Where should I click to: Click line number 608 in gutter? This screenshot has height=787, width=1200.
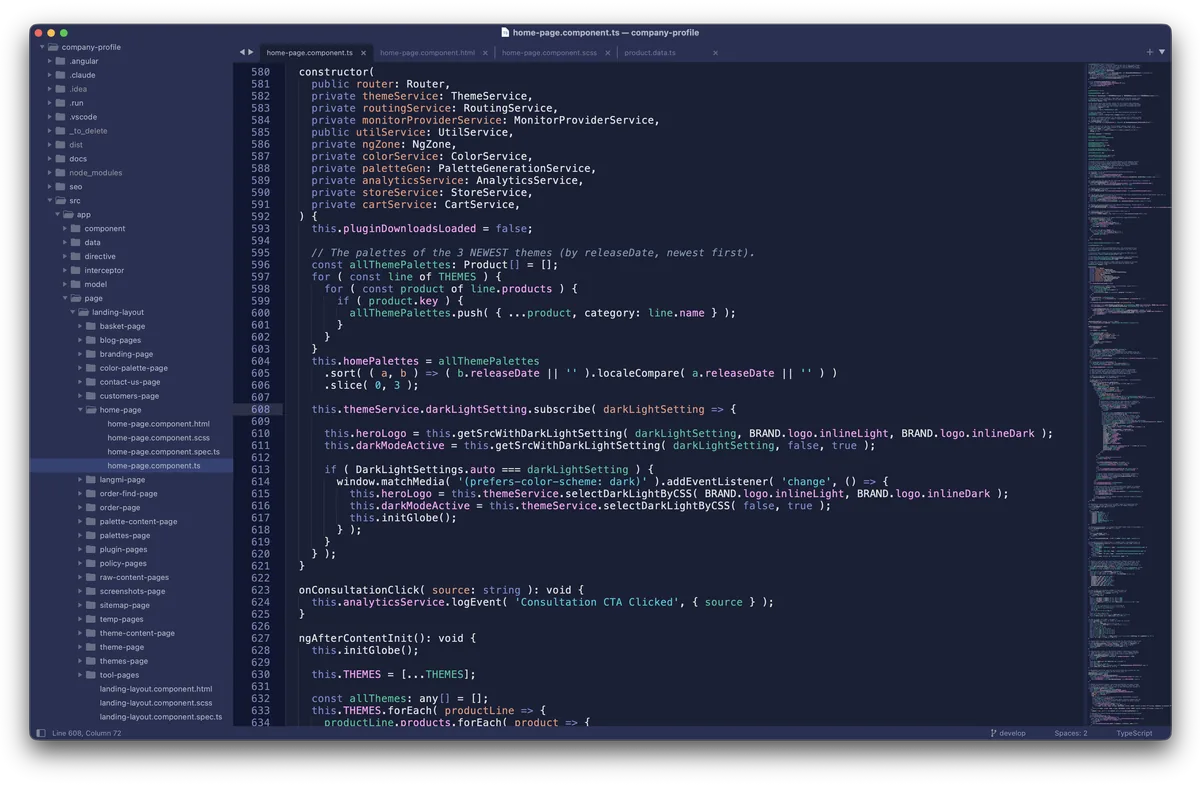tap(260, 409)
